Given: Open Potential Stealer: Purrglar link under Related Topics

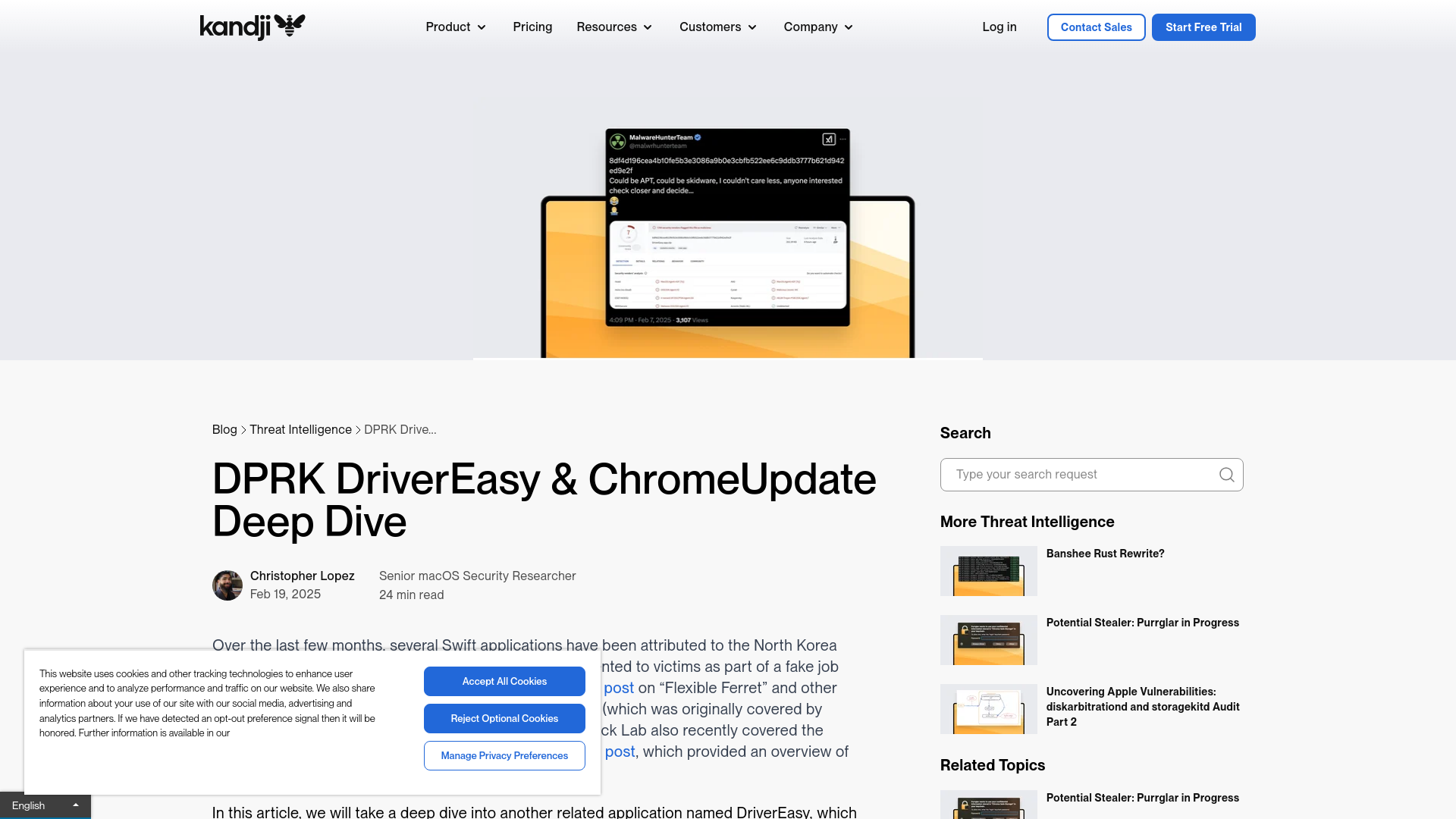Looking at the screenshot, I should click(1142, 798).
